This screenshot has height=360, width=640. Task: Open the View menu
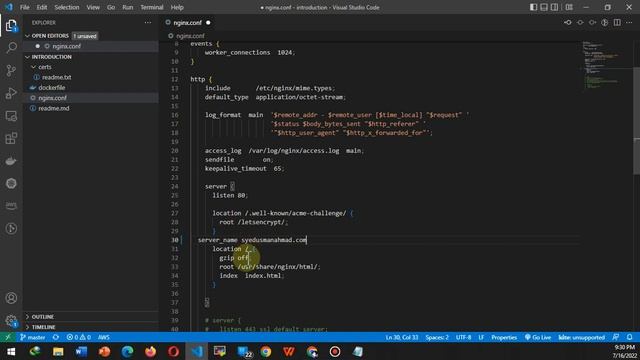[x=93, y=7]
